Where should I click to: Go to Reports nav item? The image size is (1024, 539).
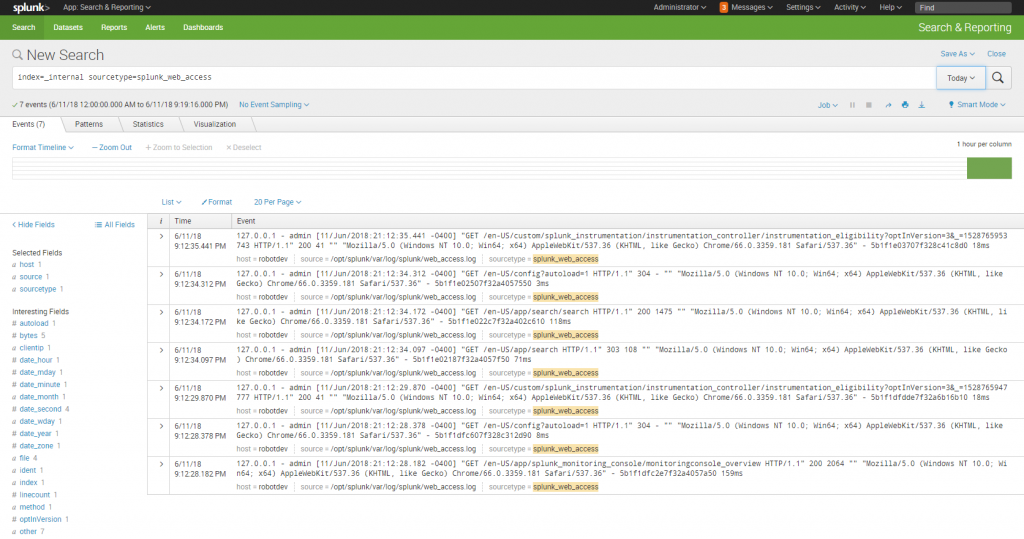pyautogui.click(x=114, y=27)
